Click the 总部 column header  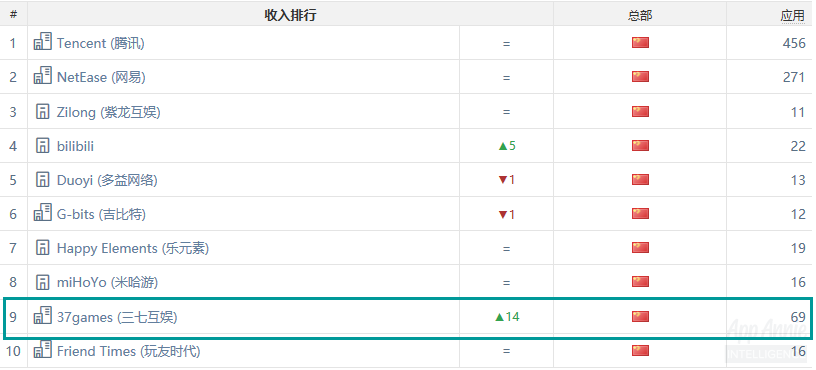tap(640, 16)
